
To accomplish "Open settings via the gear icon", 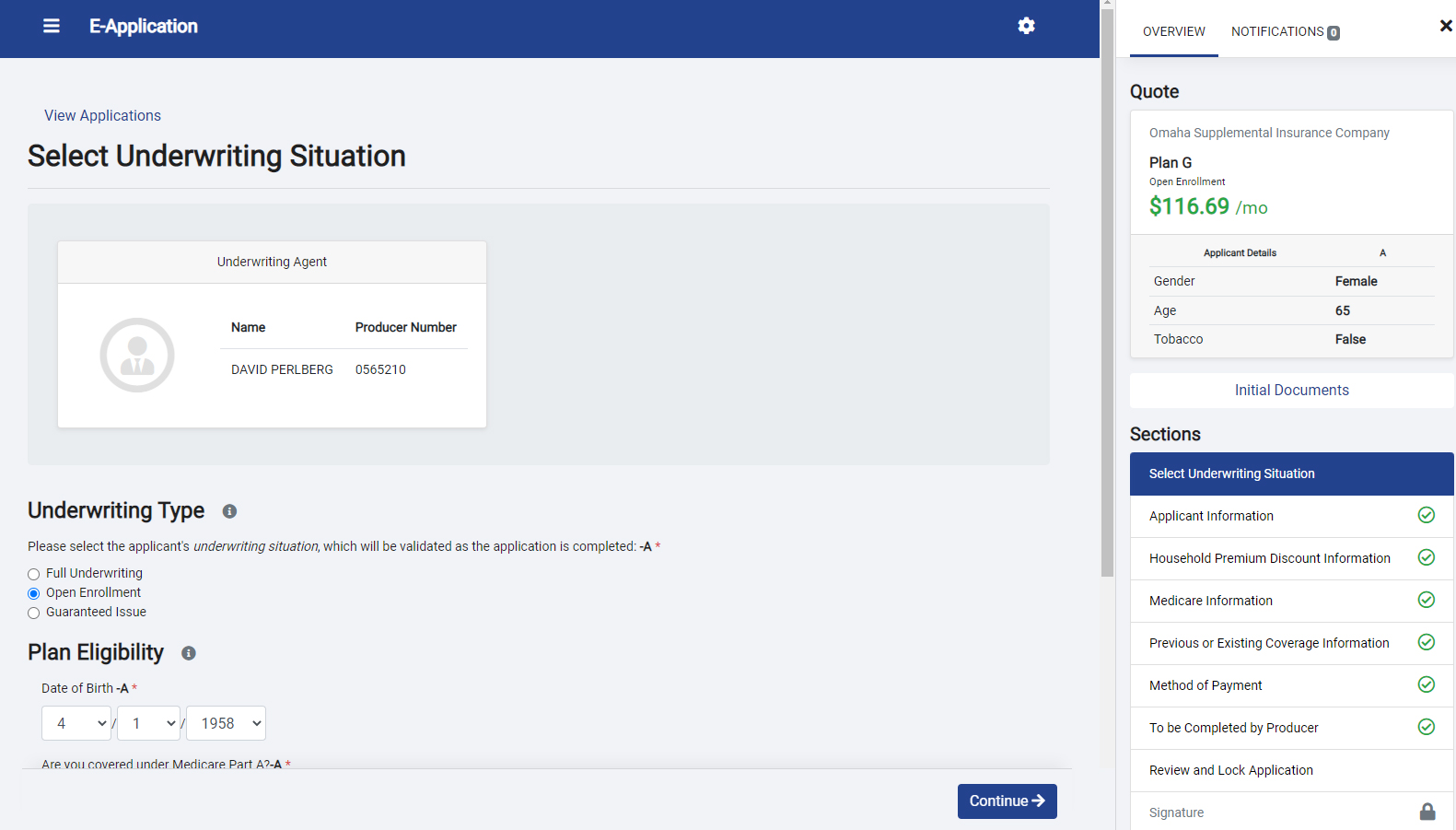I will click(1026, 26).
